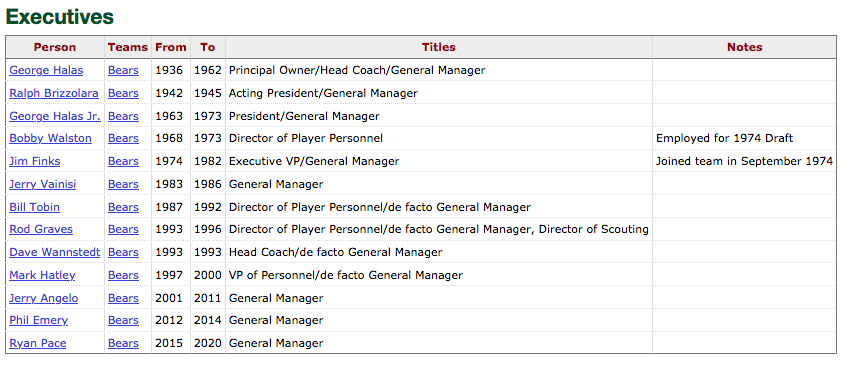Open Ralph Brizzolara's page
Screen dimensions: 847x371
[54, 93]
